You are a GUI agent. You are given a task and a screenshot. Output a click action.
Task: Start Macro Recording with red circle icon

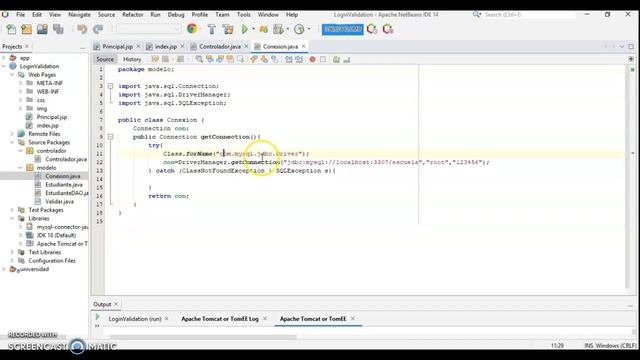pos(312,59)
